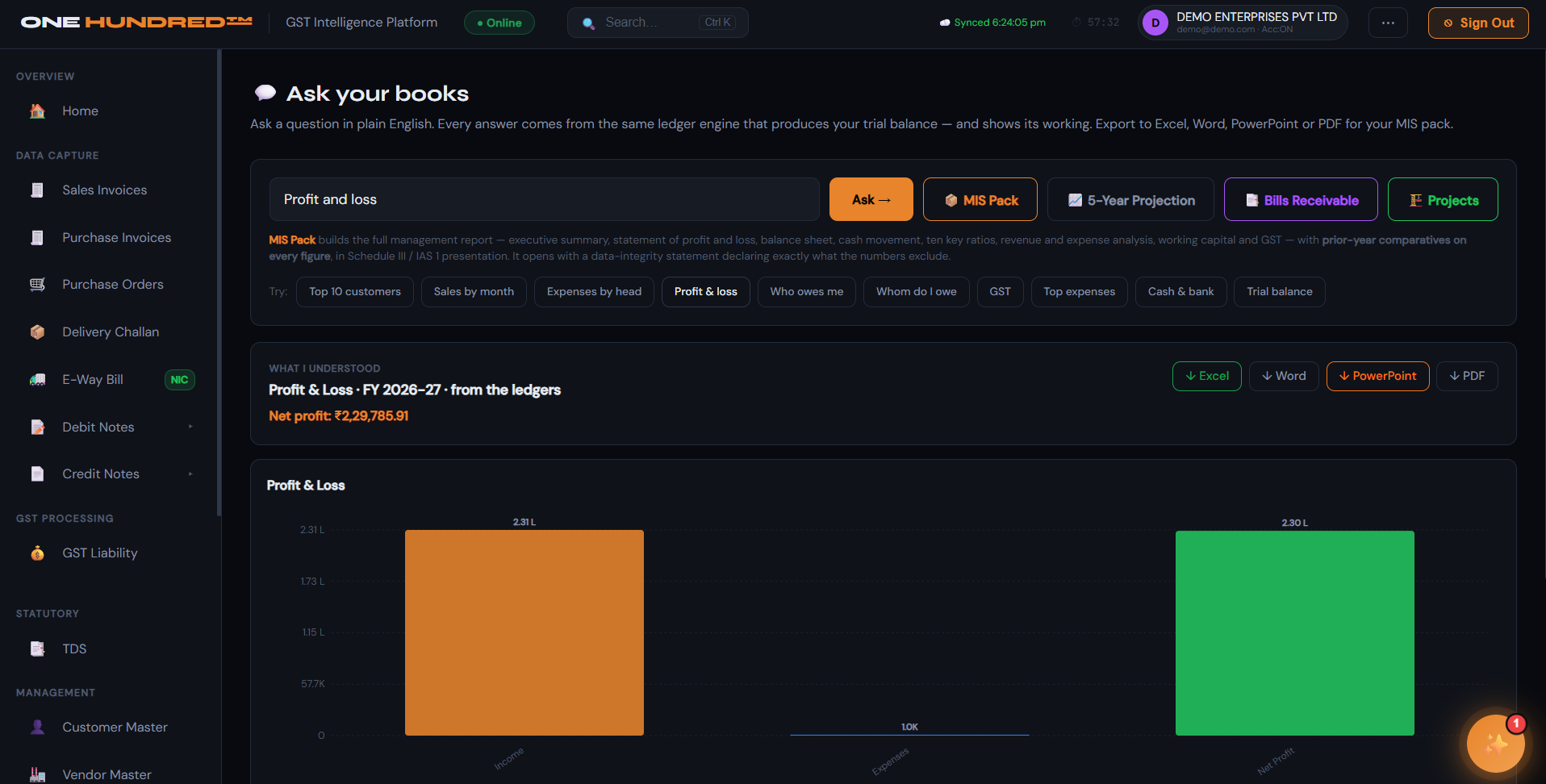Screen dimensions: 1546x784
Task: Open the three-dots more options menu
Action: (x=1388, y=23)
